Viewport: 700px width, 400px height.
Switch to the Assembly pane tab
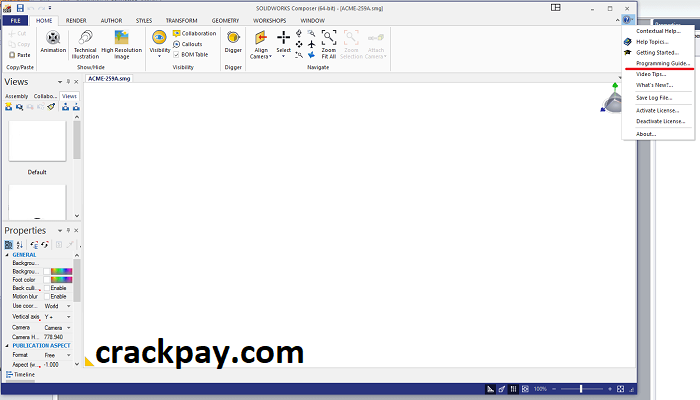[17, 96]
